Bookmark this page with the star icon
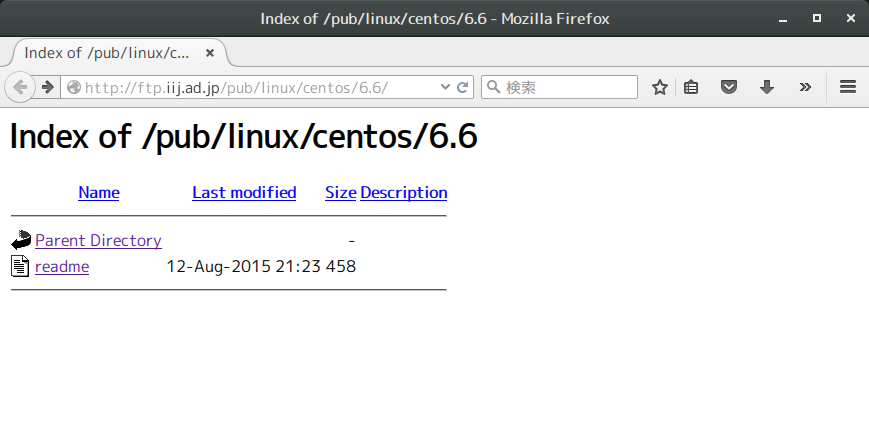Viewport: 869px width, 441px height. pyautogui.click(x=660, y=87)
